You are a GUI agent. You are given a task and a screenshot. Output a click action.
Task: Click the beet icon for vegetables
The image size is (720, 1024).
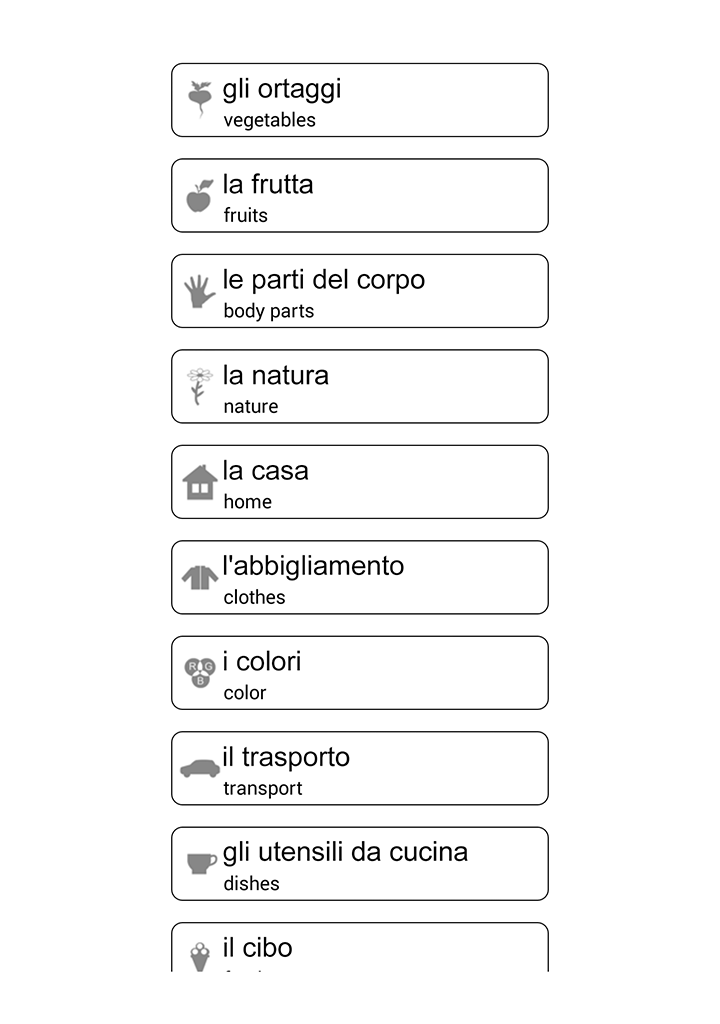(x=200, y=100)
